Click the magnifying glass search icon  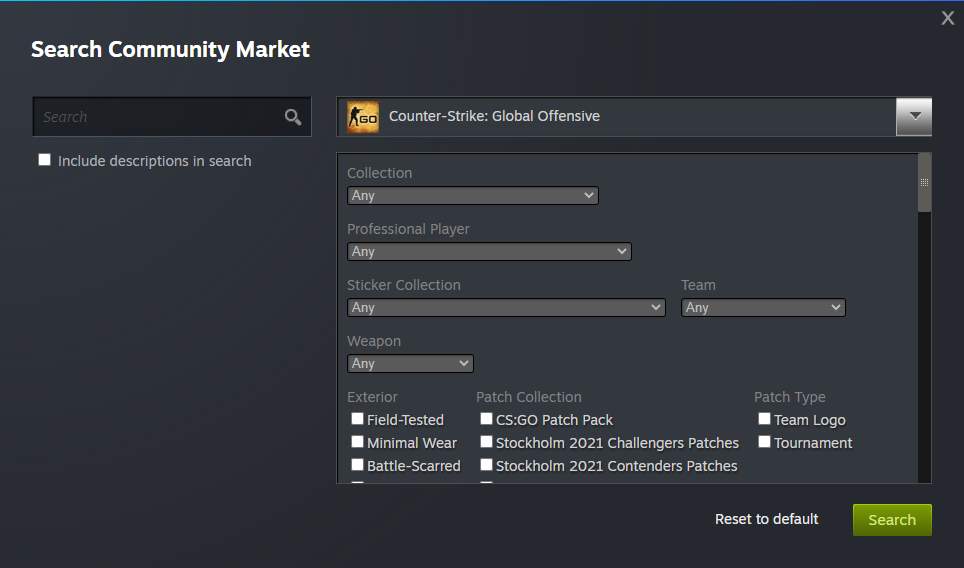click(x=293, y=117)
